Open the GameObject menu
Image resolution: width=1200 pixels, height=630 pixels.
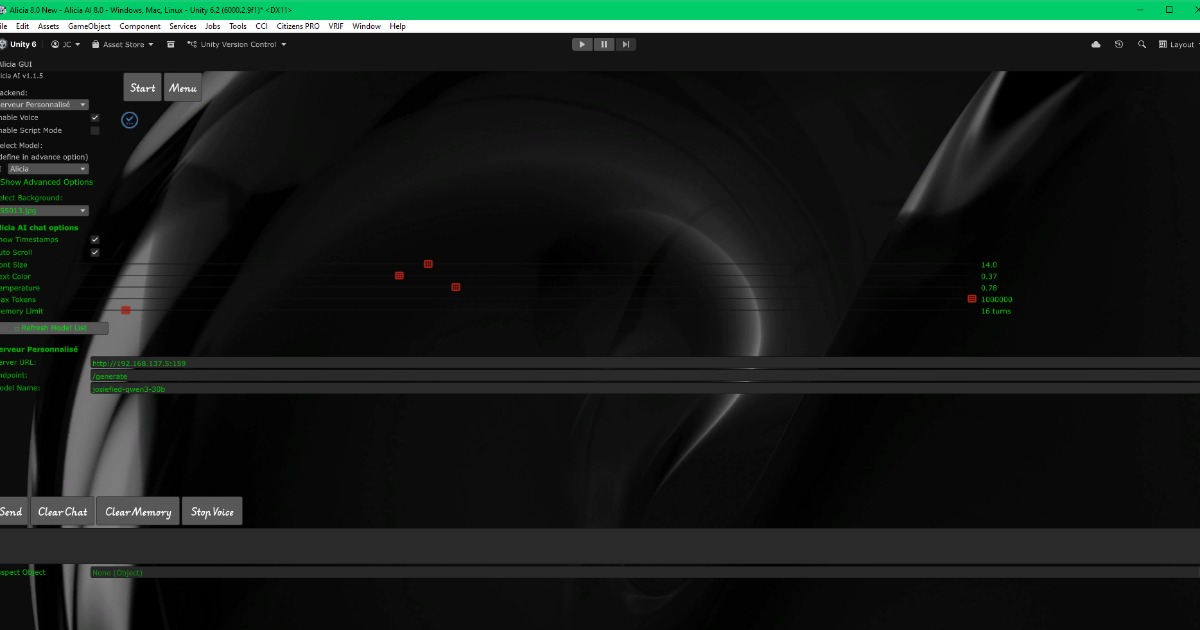(x=90, y=26)
